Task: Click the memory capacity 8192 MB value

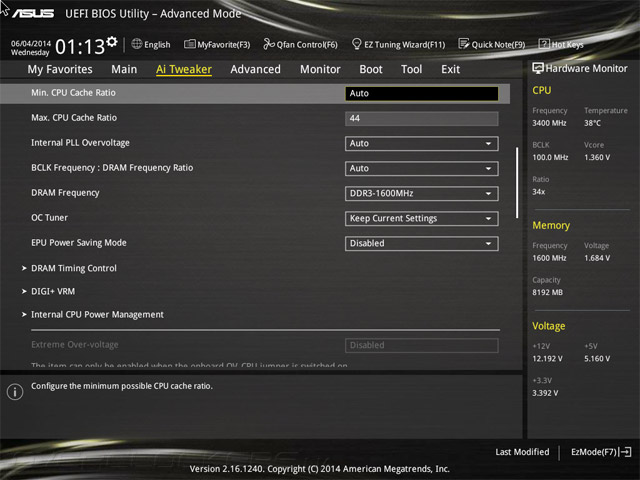Action: coord(547,293)
